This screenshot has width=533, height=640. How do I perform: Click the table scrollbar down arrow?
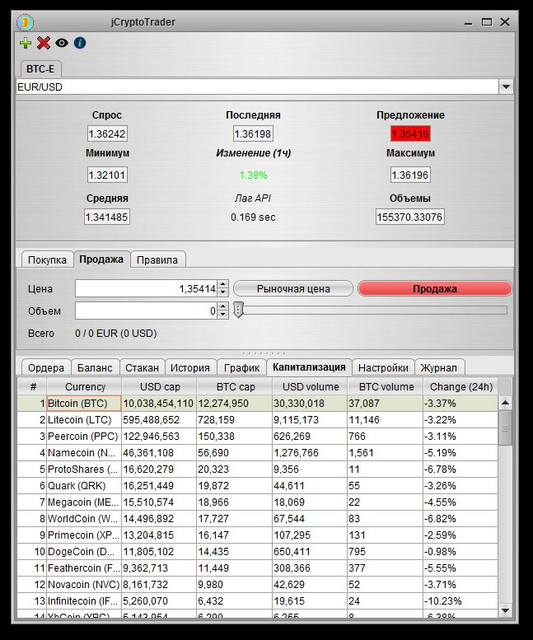click(x=505, y=611)
